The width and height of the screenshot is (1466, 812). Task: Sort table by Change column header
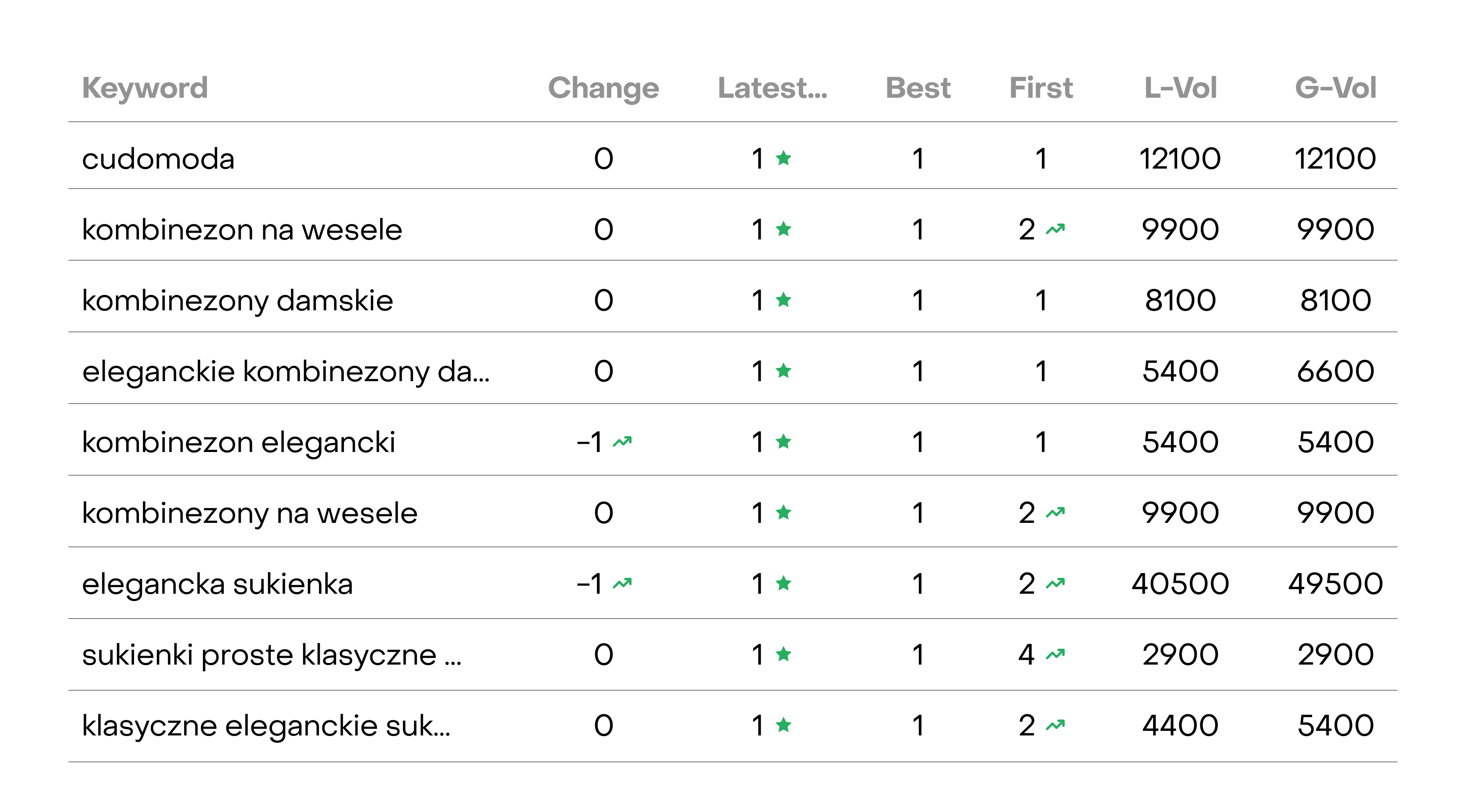click(x=603, y=88)
